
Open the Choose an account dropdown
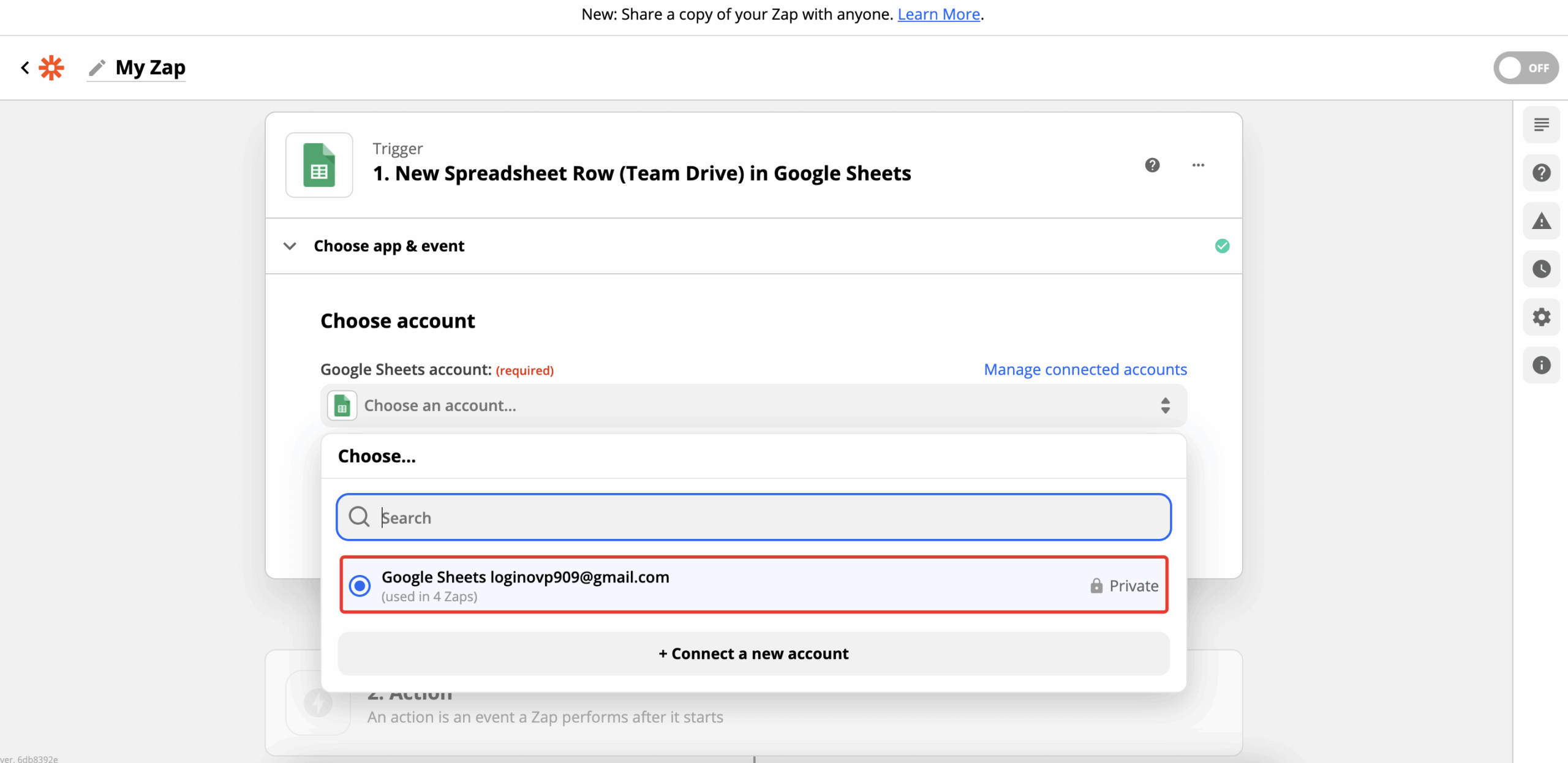point(753,405)
